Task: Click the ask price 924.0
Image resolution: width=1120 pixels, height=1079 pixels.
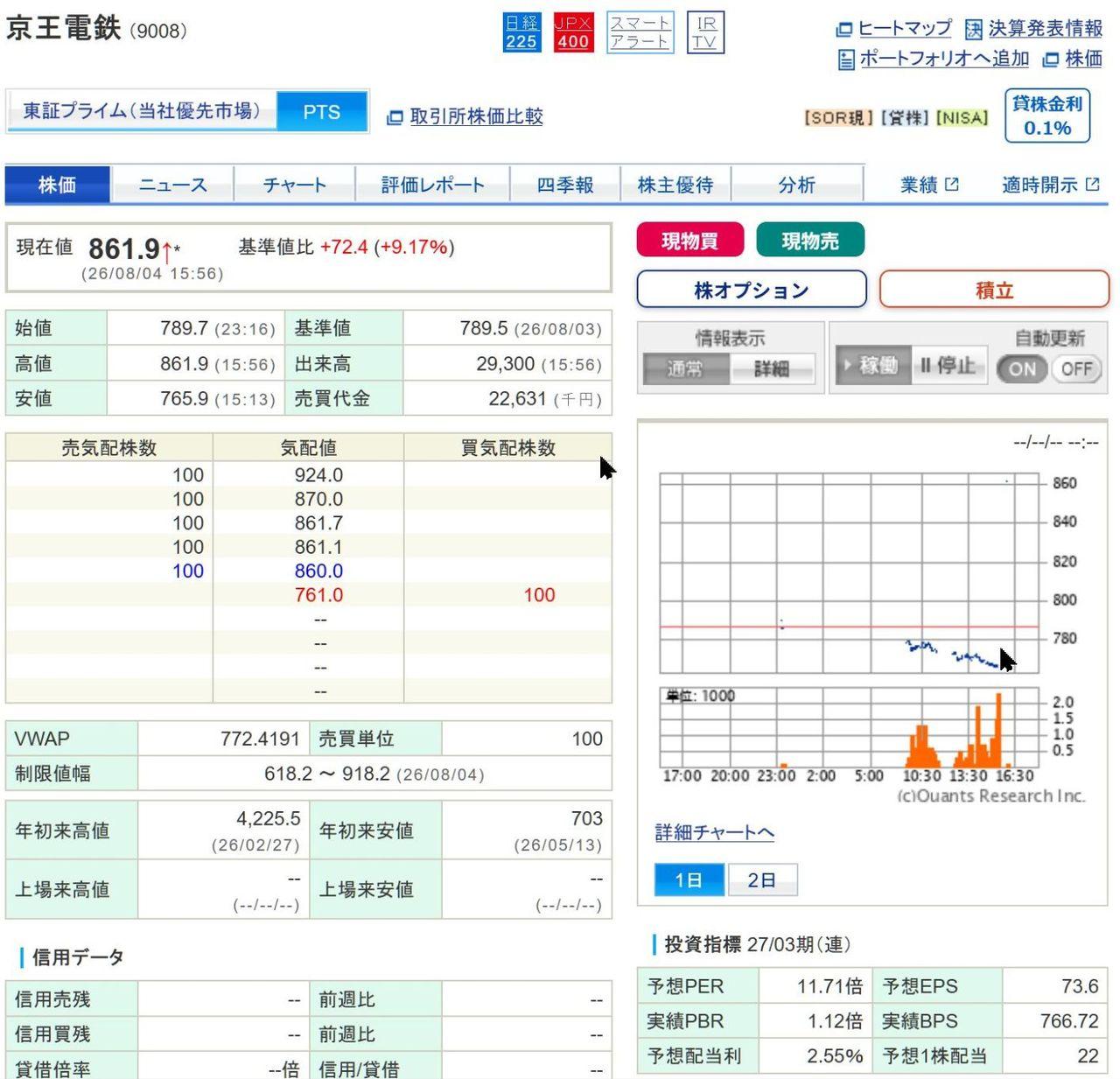Action: click(x=318, y=475)
